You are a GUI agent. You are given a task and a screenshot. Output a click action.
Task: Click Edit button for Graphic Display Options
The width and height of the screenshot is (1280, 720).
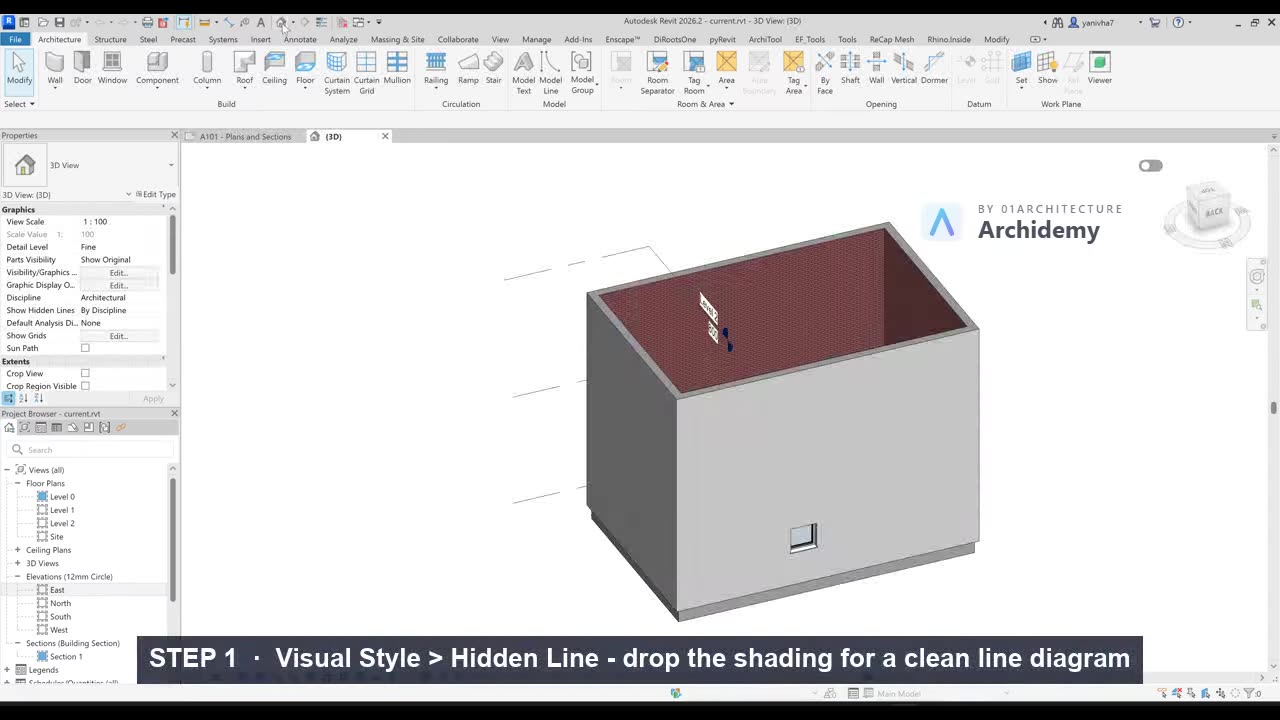tap(118, 286)
